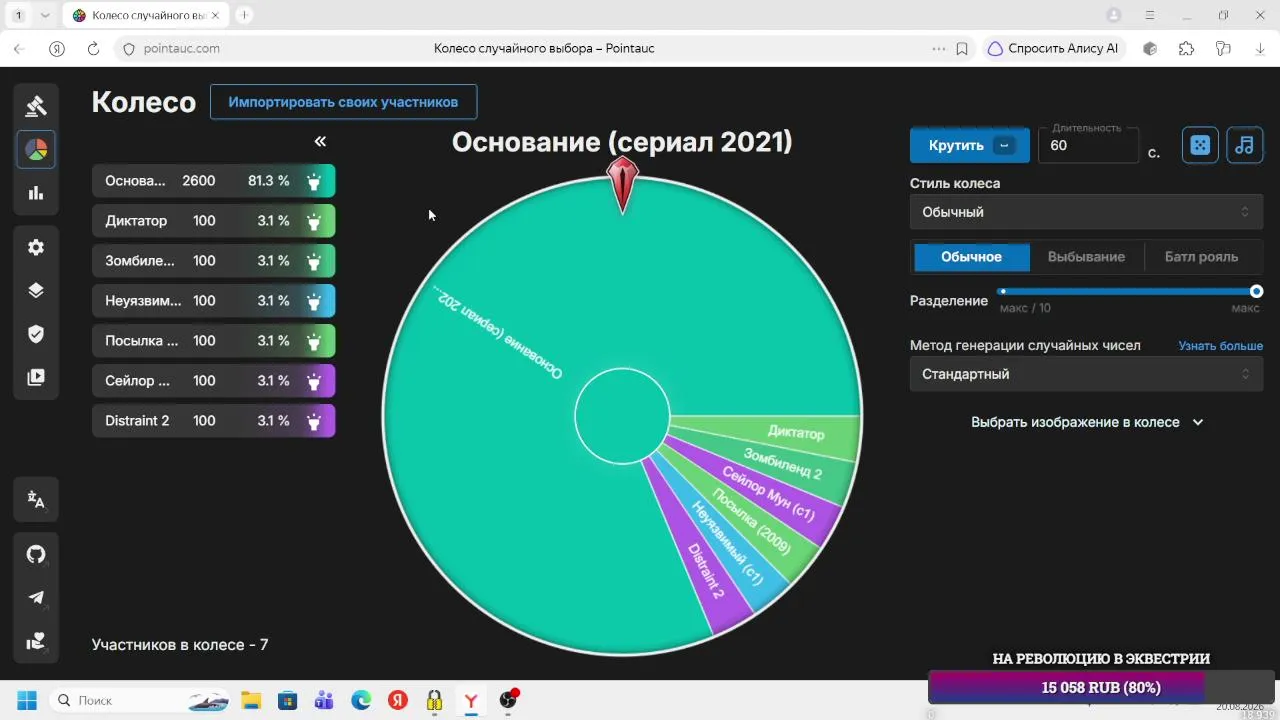1280x720 pixels.
Task: Select the Обычное wheel mode
Action: pos(971,257)
